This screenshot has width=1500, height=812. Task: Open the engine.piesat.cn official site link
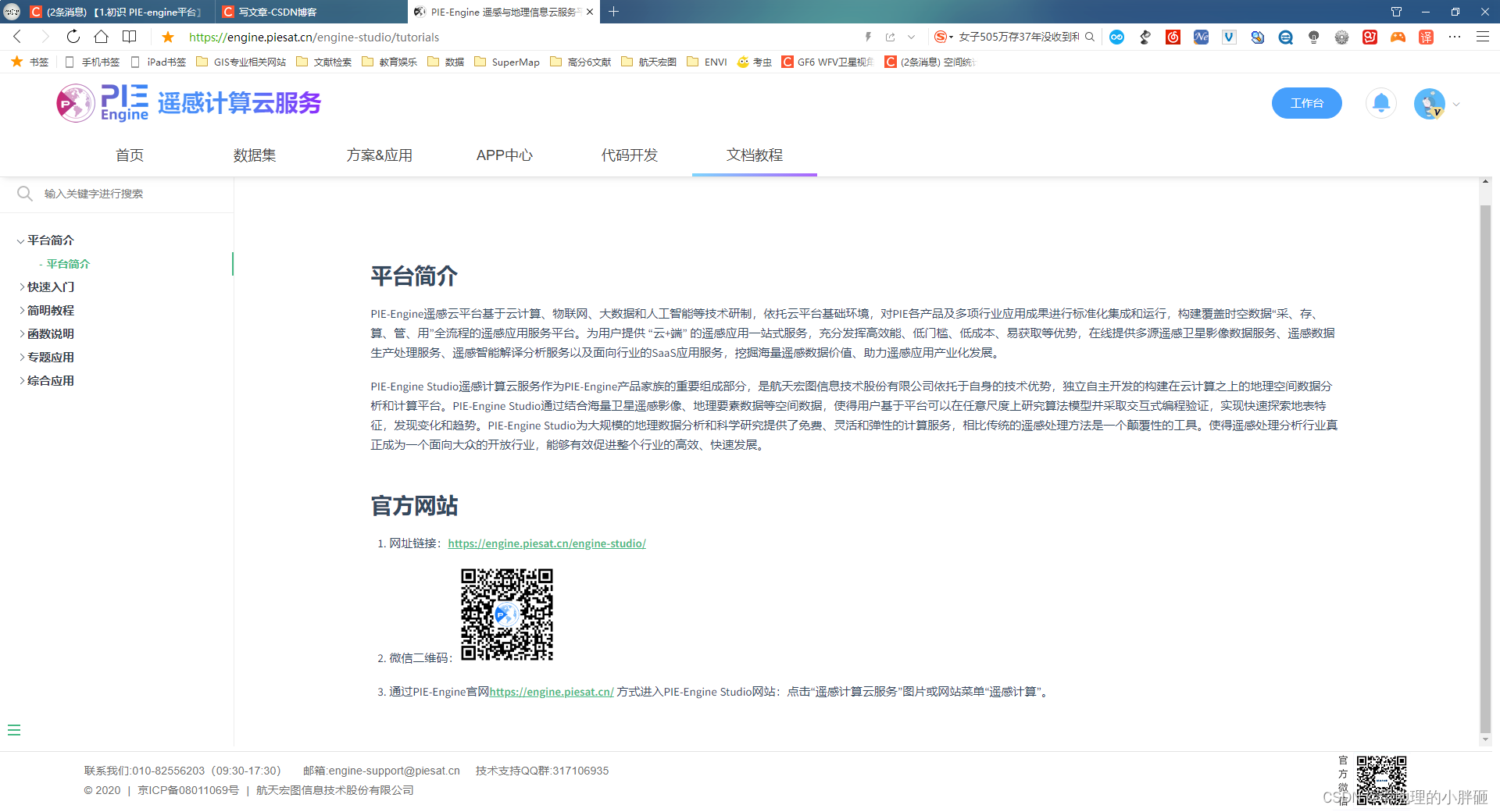point(552,692)
